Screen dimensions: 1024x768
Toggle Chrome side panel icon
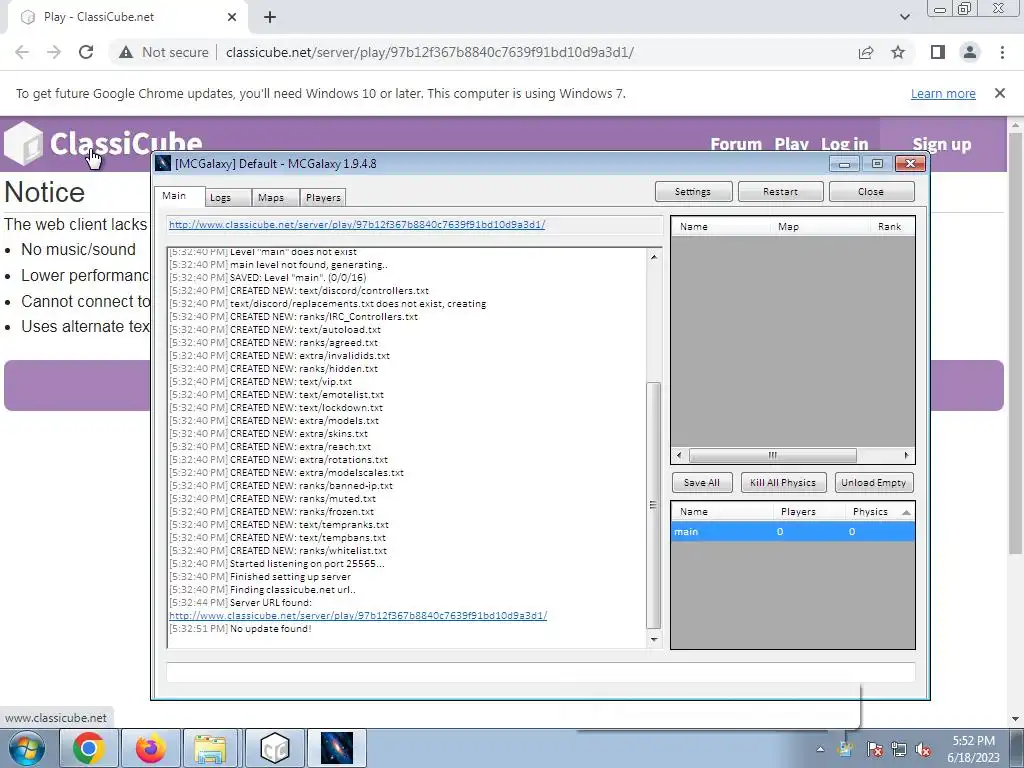tap(938, 52)
